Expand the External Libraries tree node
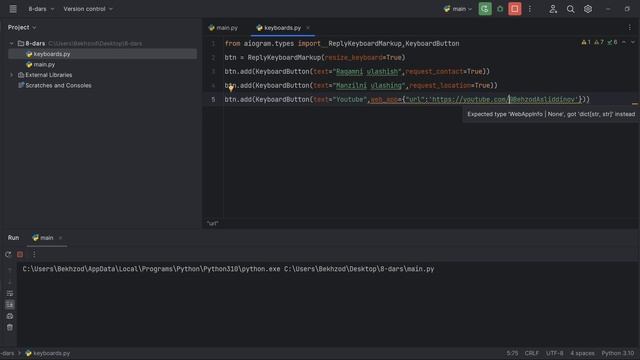Viewport: 640px width, 360px height. coord(11,75)
